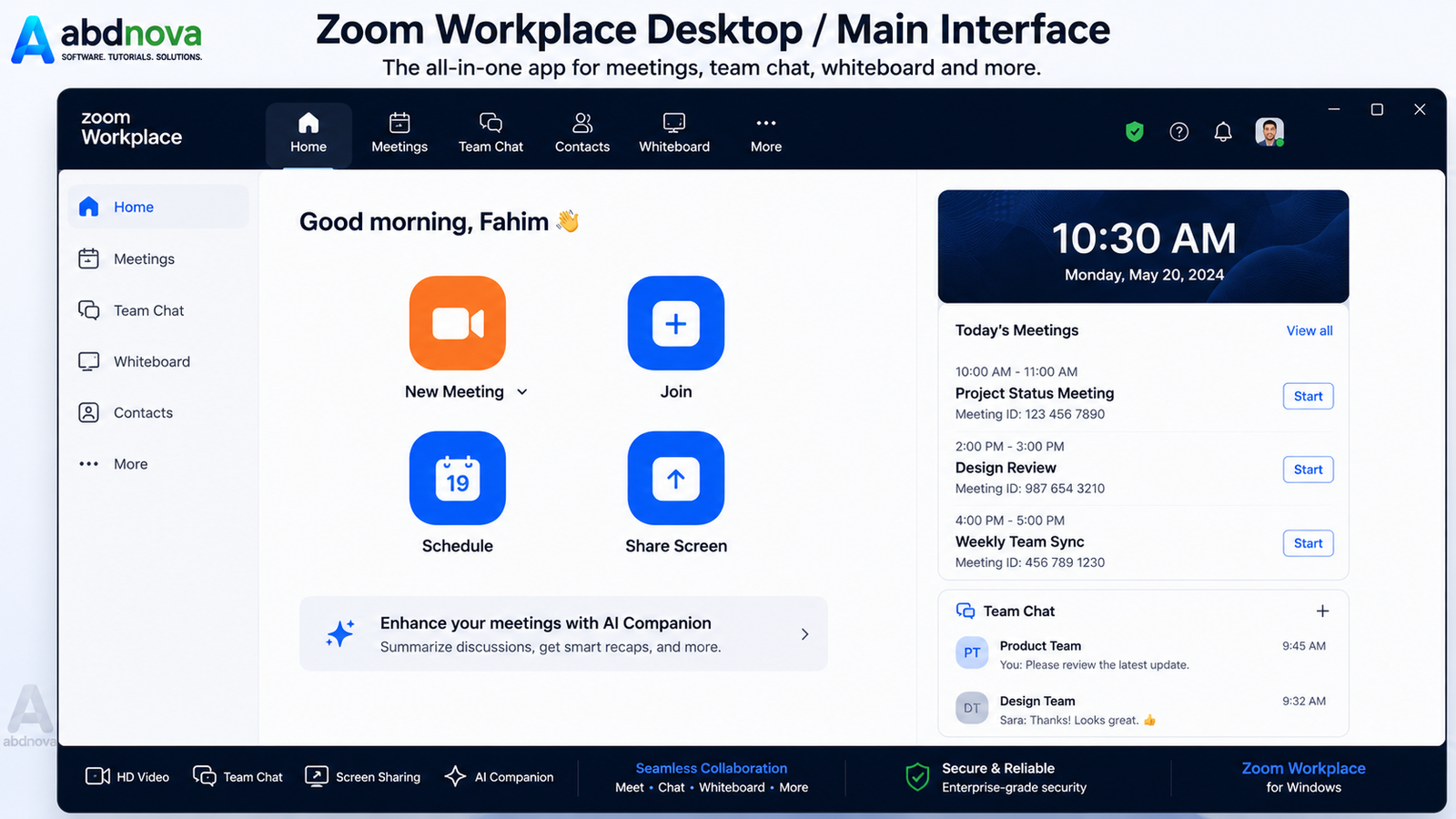This screenshot has width=1456, height=819.
Task: Click View all for today's meetings
Action: tap(1309, 330)
